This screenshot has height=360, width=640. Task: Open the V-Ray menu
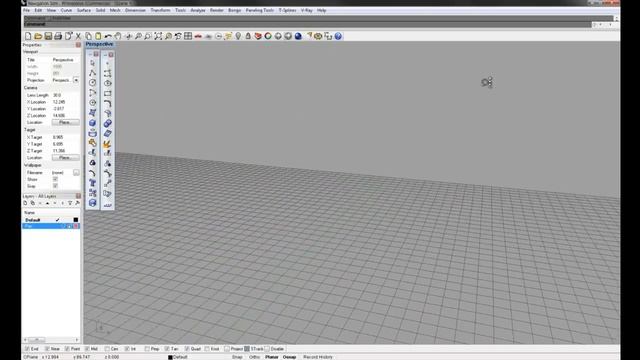(x=307, y=10)
